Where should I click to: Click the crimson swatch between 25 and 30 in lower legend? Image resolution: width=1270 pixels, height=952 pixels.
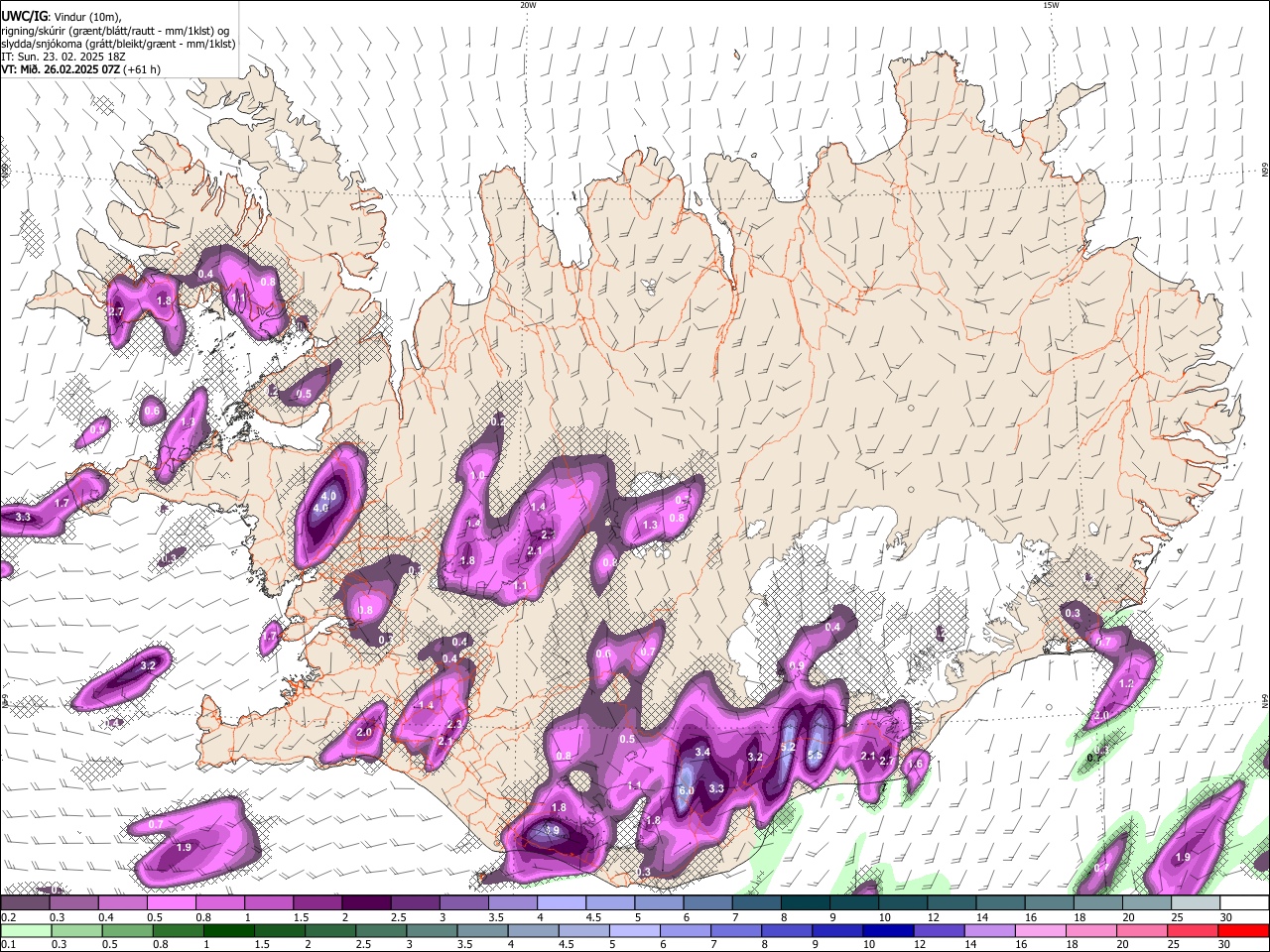pos(1194,930)
